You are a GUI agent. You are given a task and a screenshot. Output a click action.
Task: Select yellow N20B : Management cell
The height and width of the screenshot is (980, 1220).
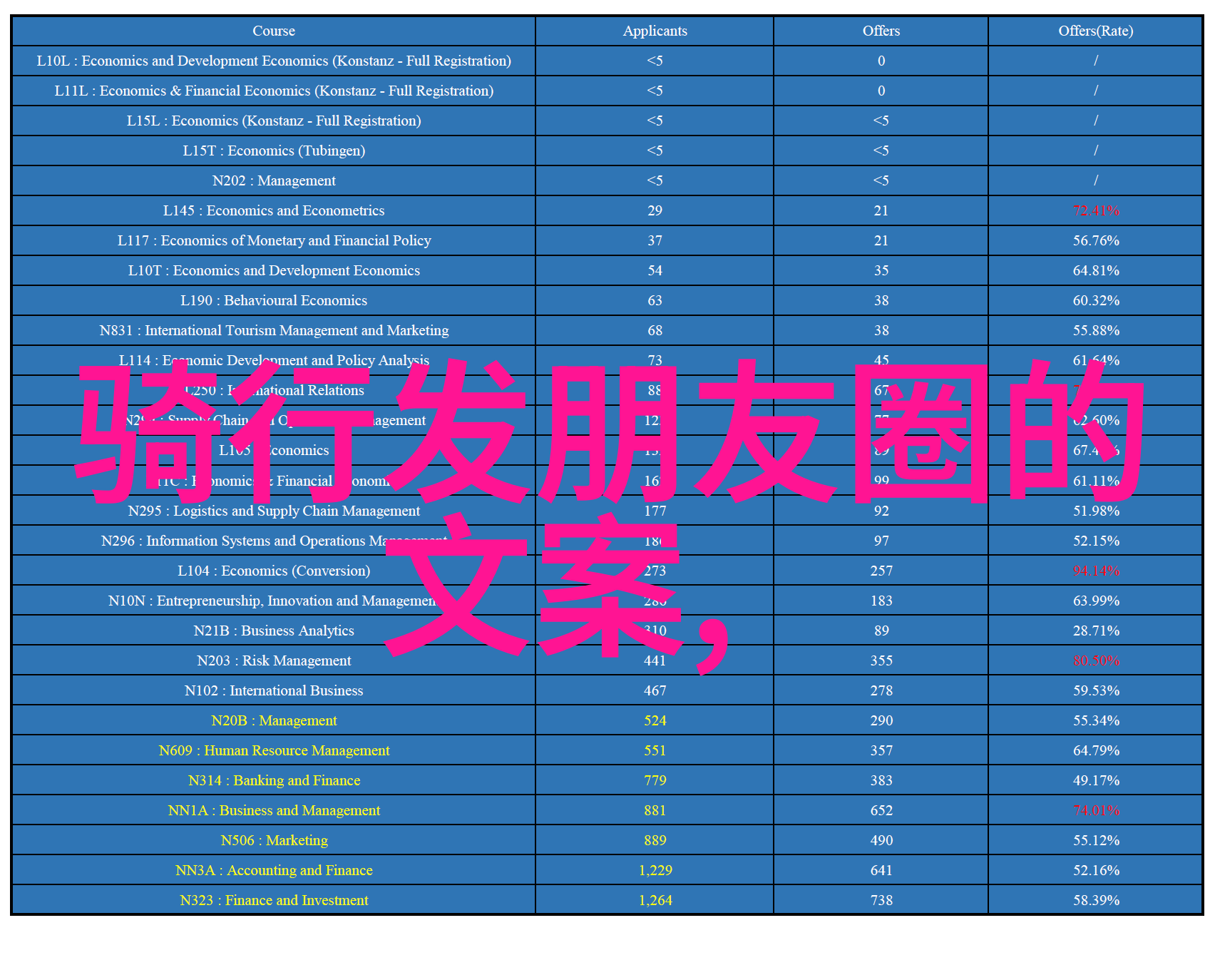pyautogui.click(x=274, y=720)
